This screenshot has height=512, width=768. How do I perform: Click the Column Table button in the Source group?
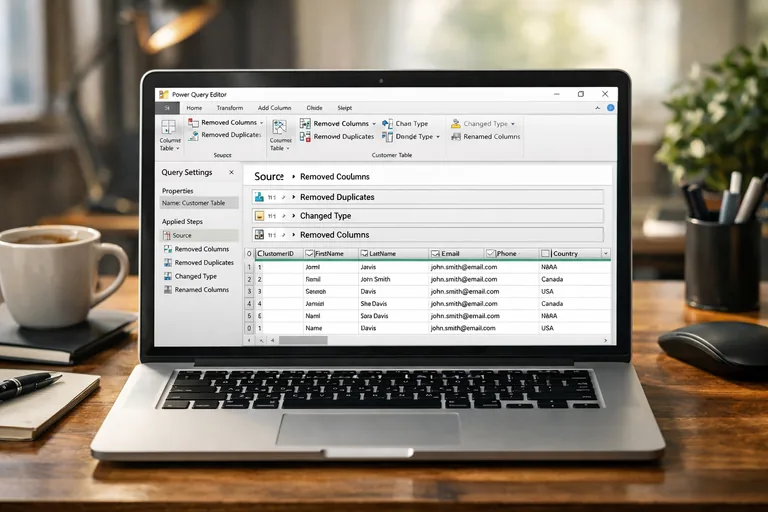(x=169, y=135)
